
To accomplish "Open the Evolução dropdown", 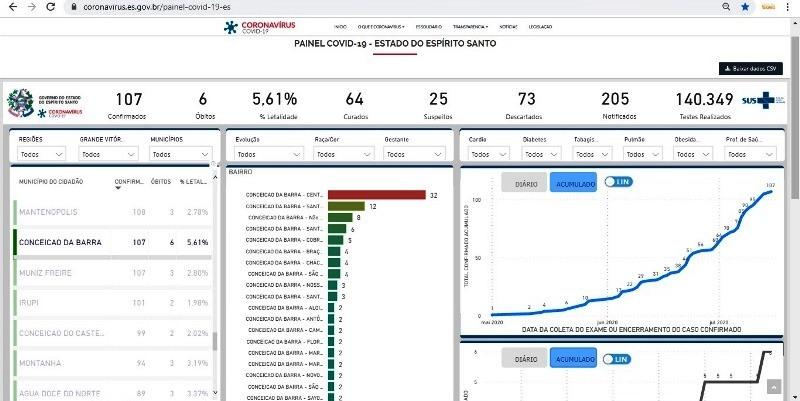I will [x=269, y=154].
